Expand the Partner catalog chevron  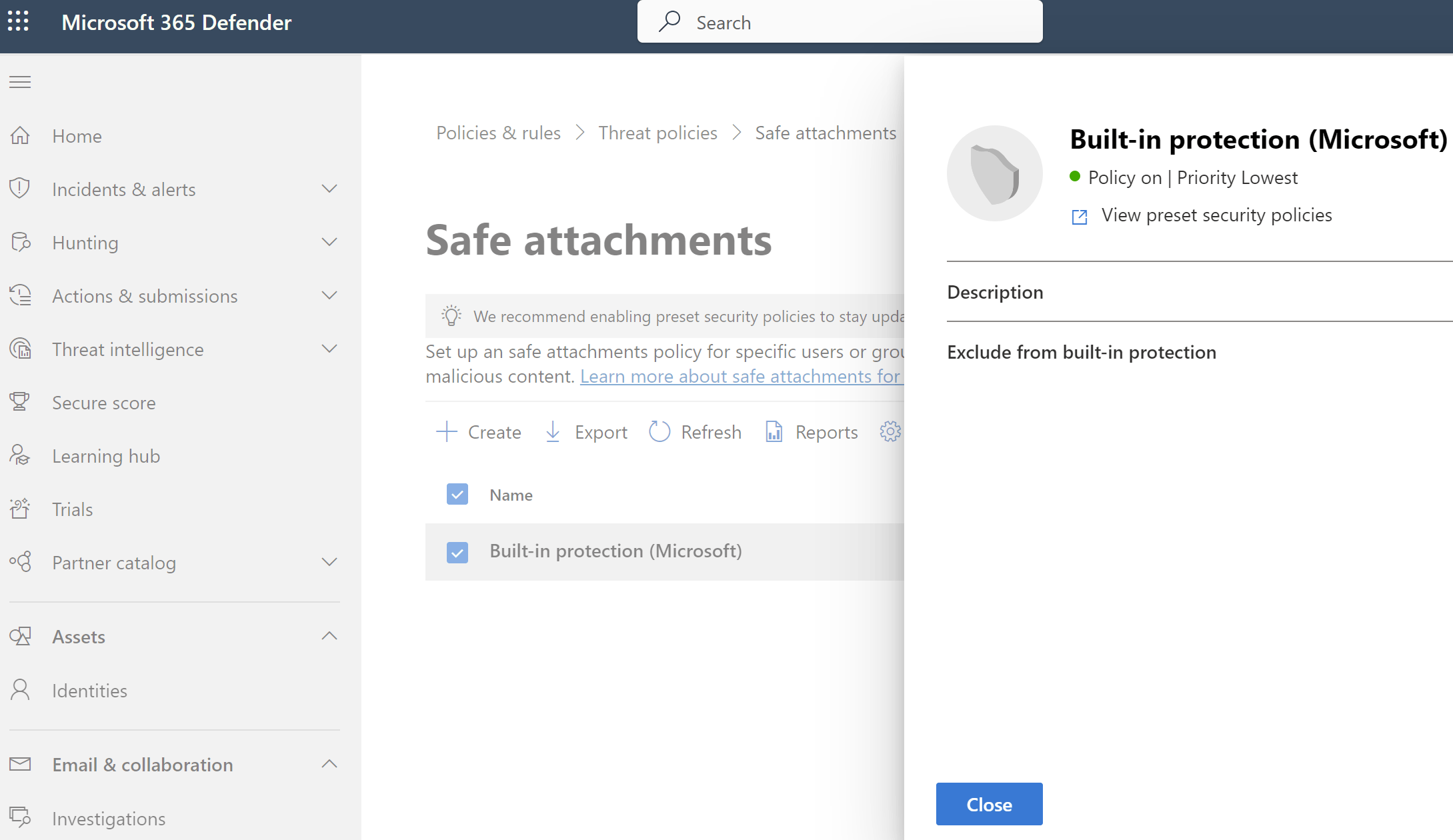point(329,563)
